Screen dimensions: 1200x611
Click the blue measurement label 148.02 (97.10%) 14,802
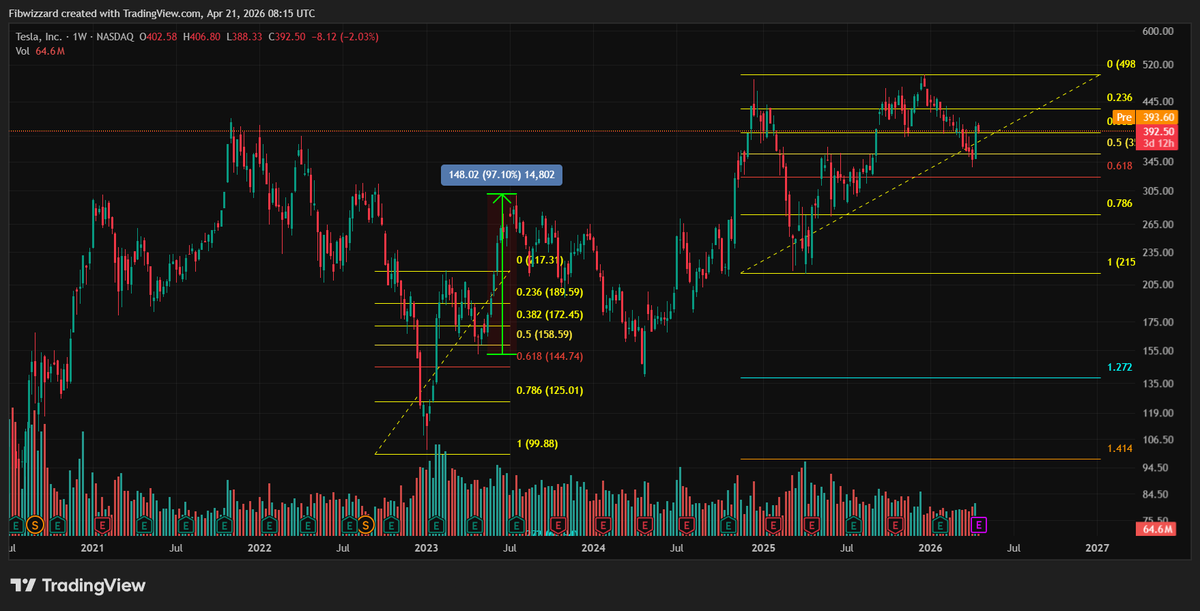(x=501, y=175)
